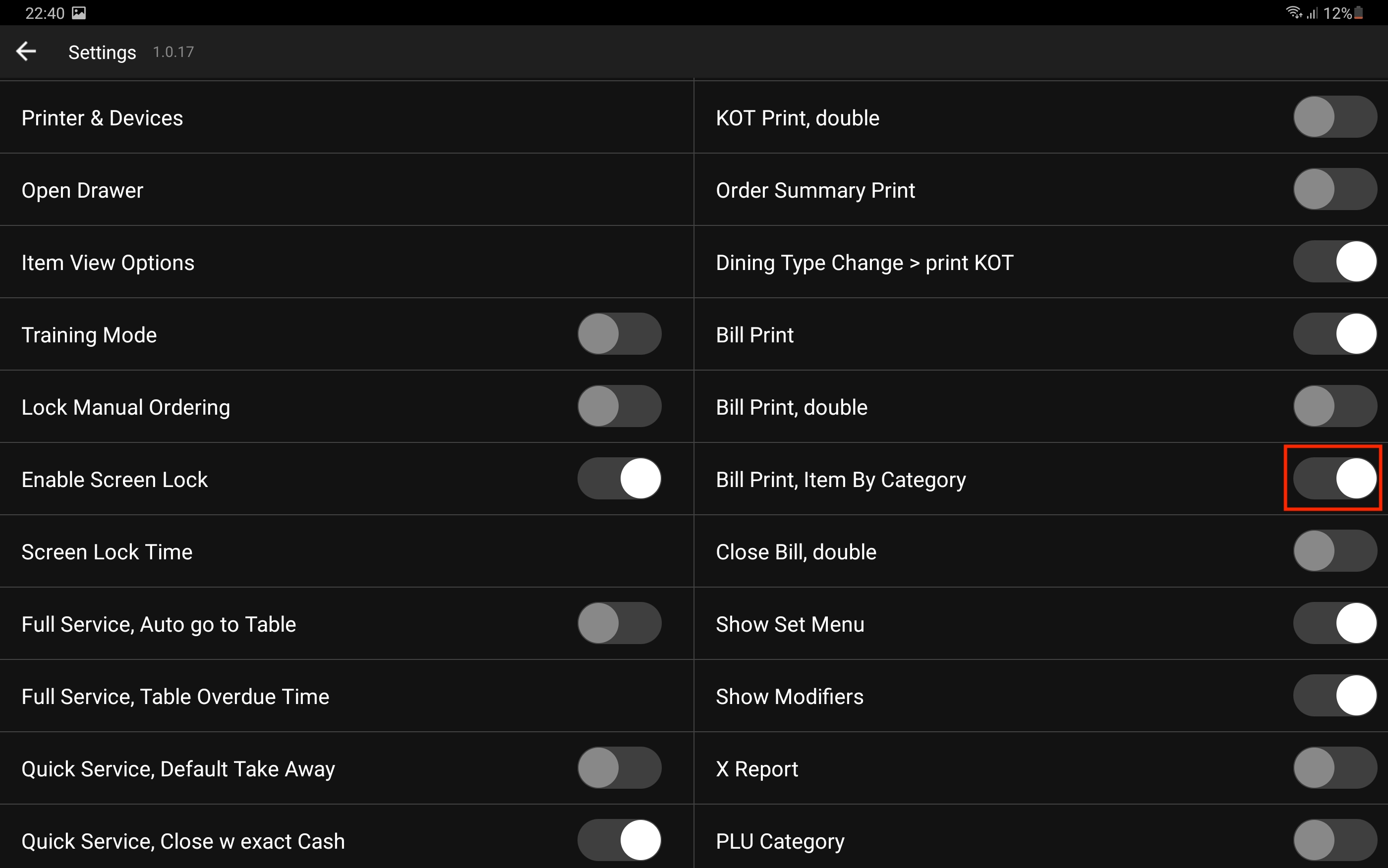The width and height of the screenshot is (1388, 868).
Task: Open Full Service, Table Overdue Time
Action: point(175,697)
